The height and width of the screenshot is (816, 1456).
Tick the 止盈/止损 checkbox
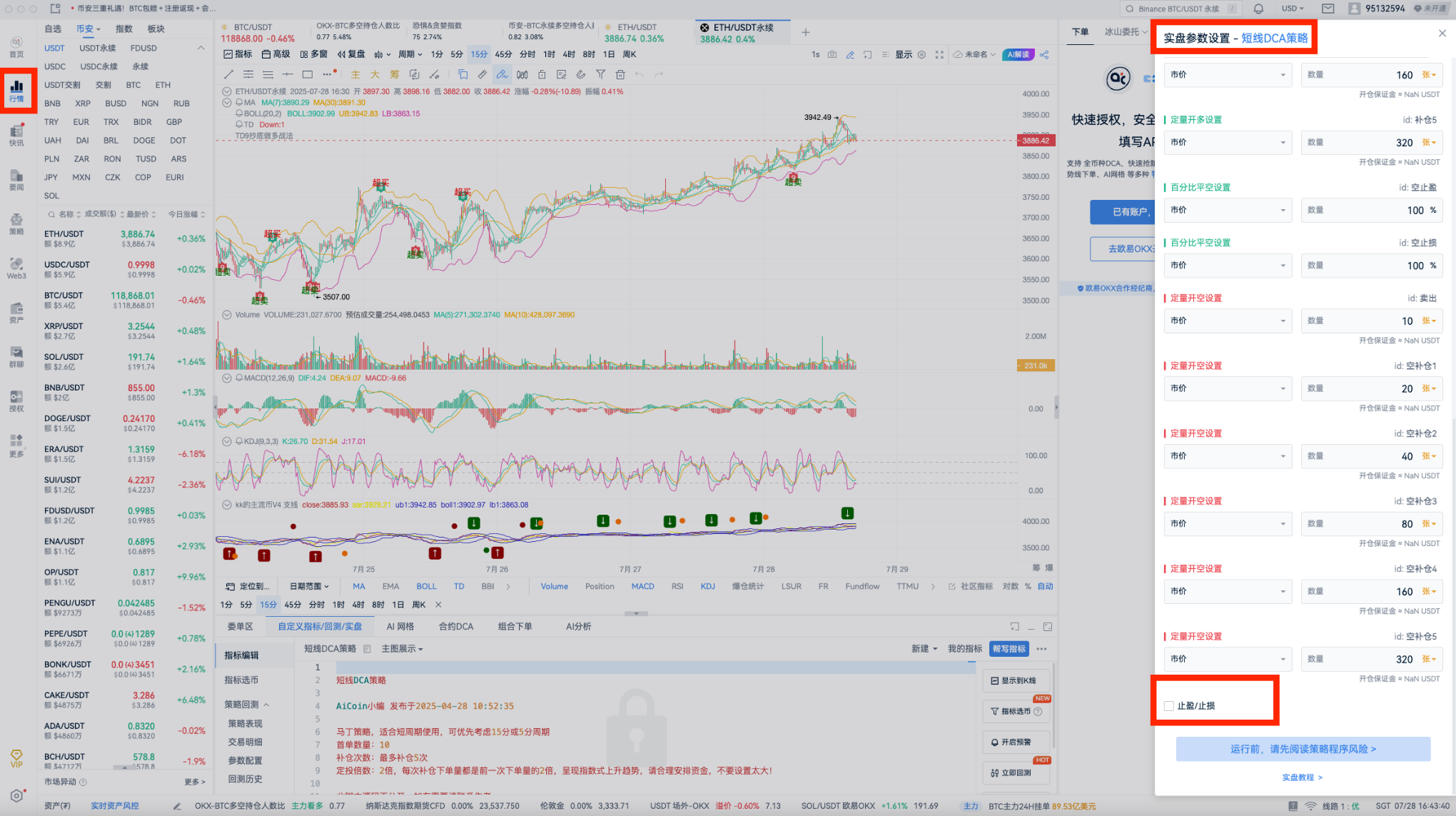pos(1168,706)
